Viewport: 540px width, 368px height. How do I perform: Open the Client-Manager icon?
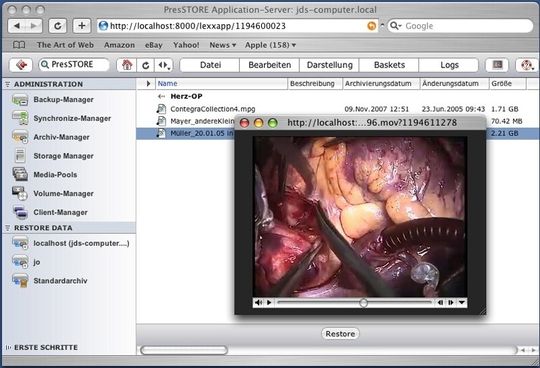[20, 212]
